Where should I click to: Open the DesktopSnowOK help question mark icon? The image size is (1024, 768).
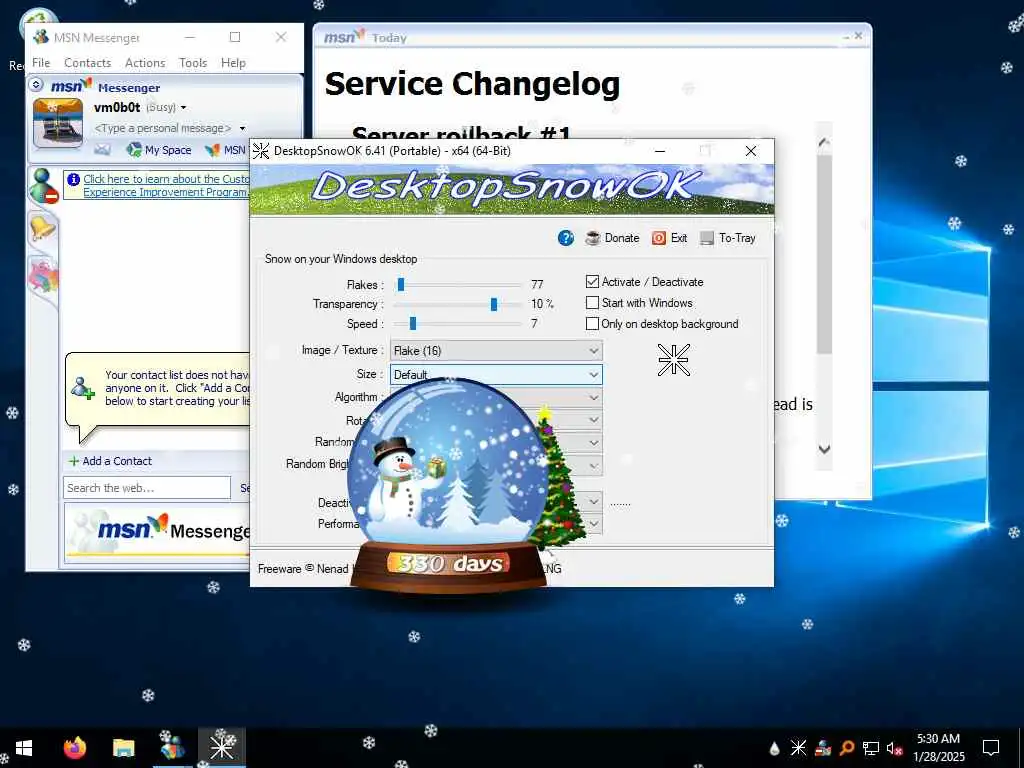click(x=566, y=238)
